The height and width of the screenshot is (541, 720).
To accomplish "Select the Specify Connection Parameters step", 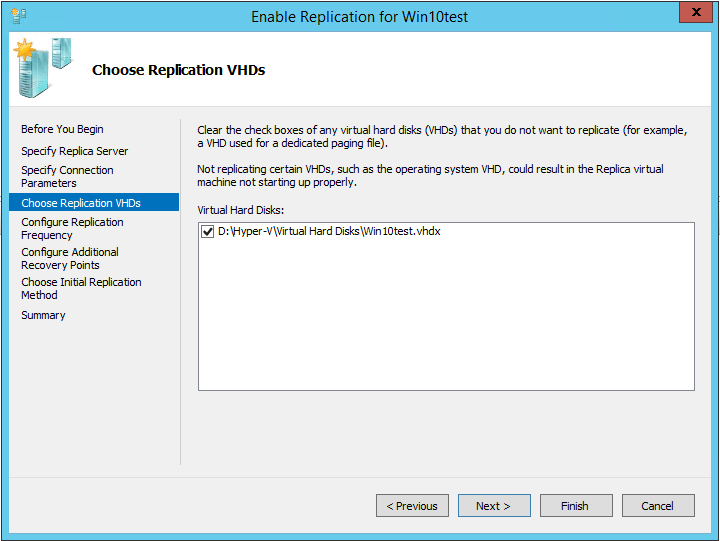I will click(67, 177).
